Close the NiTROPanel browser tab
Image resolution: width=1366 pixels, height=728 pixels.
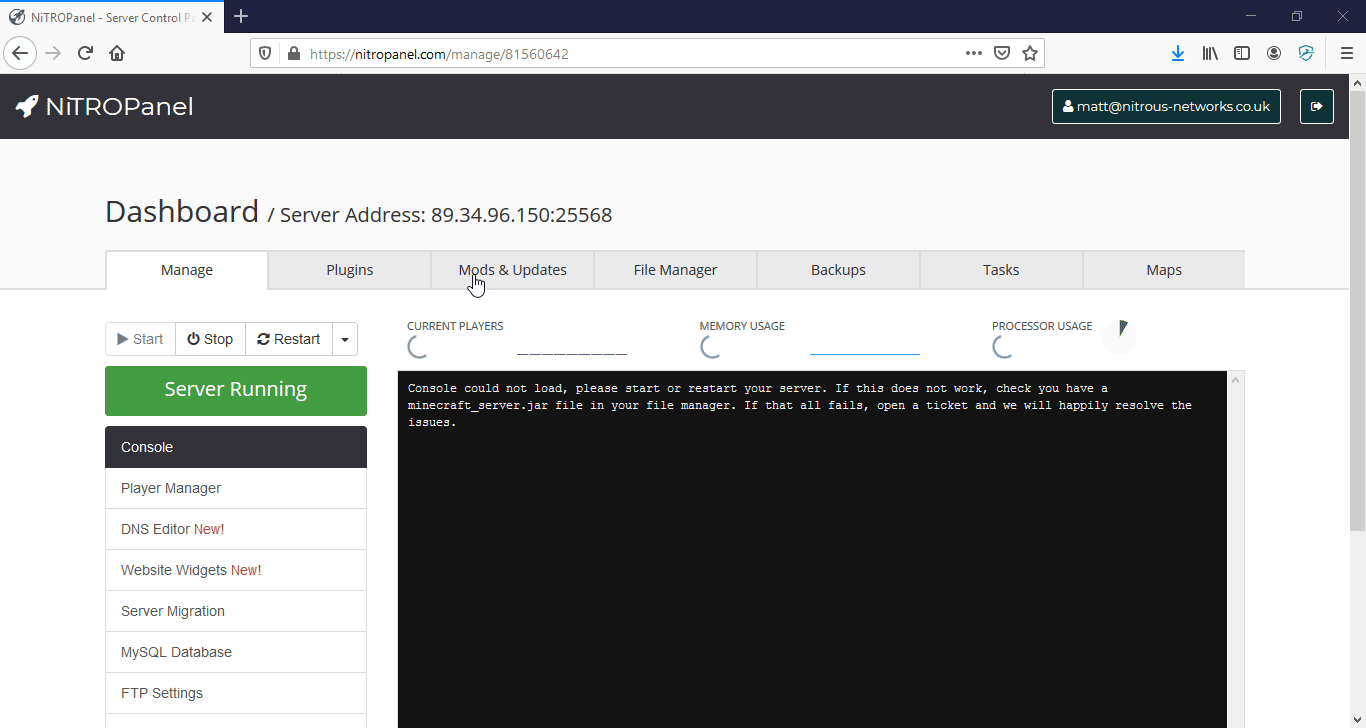click(208, 17)
